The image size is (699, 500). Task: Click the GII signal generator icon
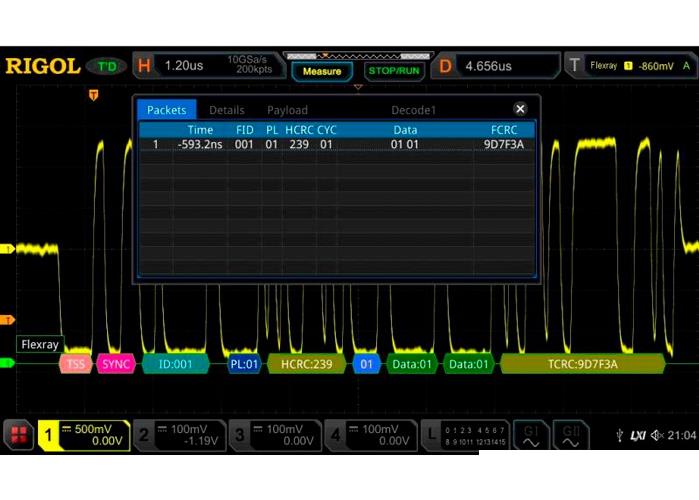pos(571,434)
